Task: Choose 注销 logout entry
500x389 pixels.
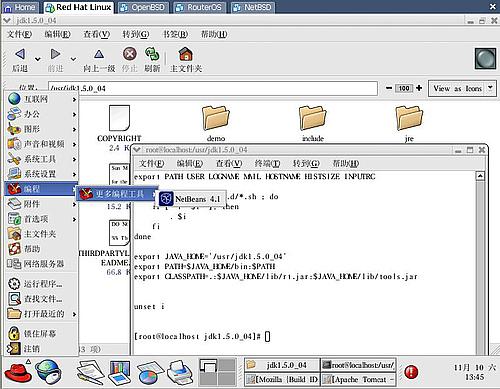Action: (x=42, y=348)
